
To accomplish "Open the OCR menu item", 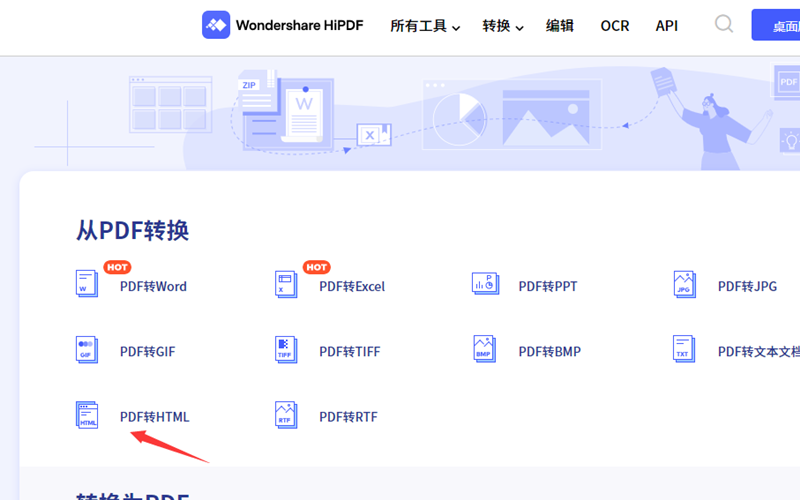I will pos(615,26).
